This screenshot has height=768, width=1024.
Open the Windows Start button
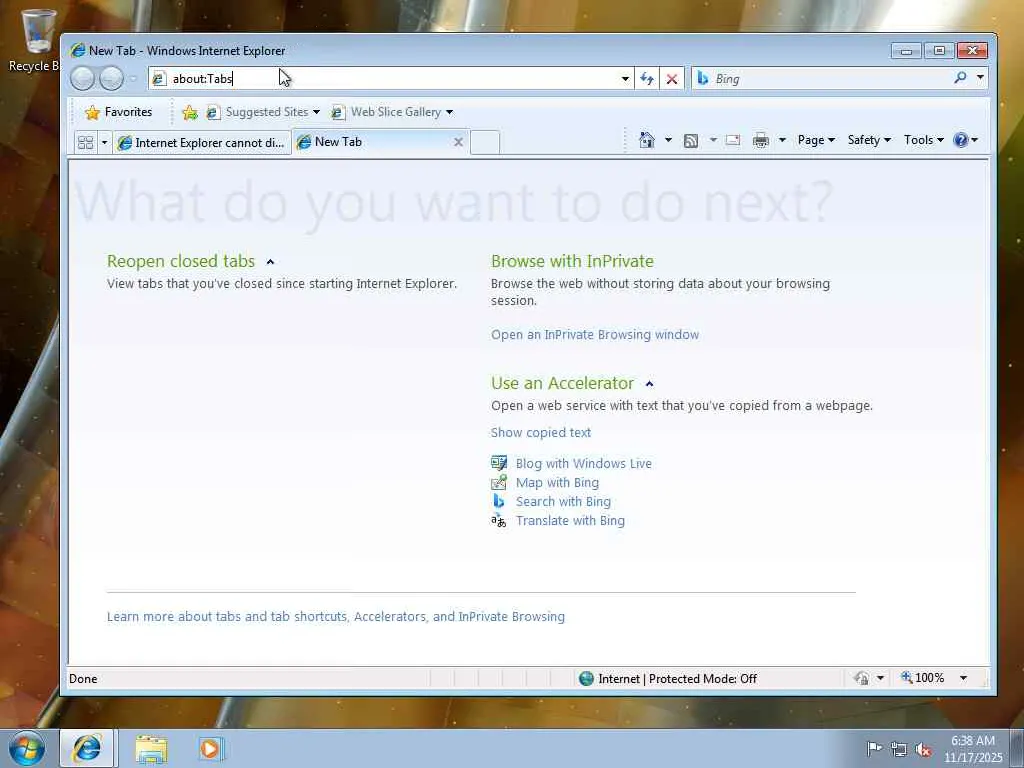[x=27, y=748]
